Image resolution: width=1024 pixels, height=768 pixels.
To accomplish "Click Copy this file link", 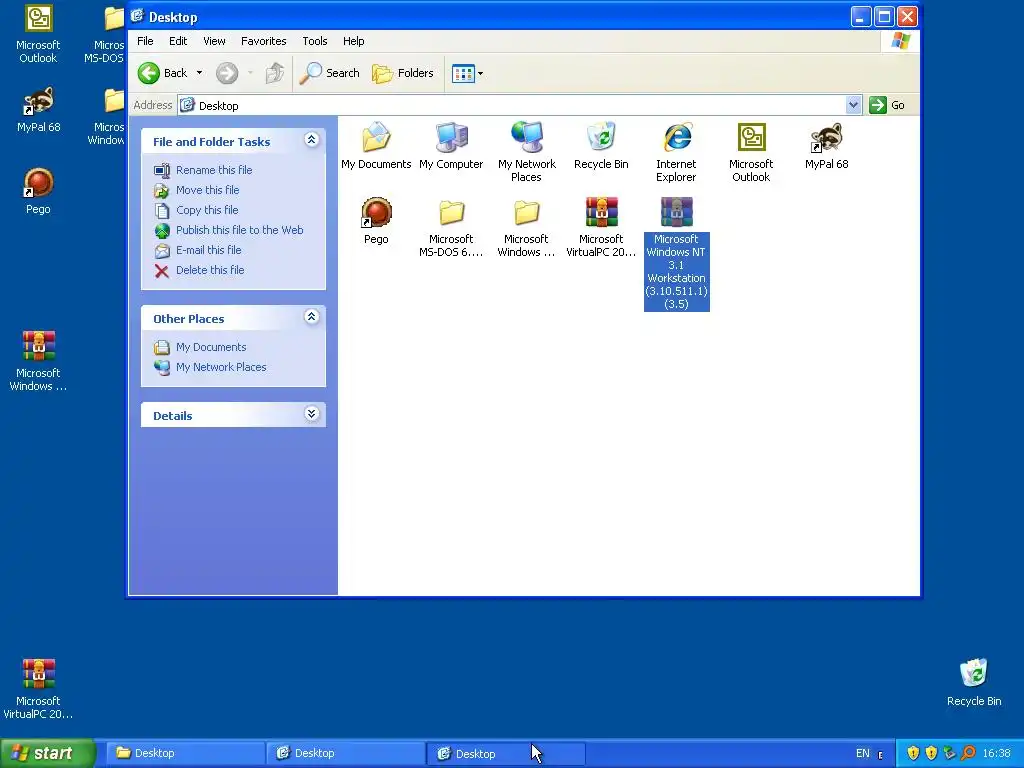I will tap(207, 210).
